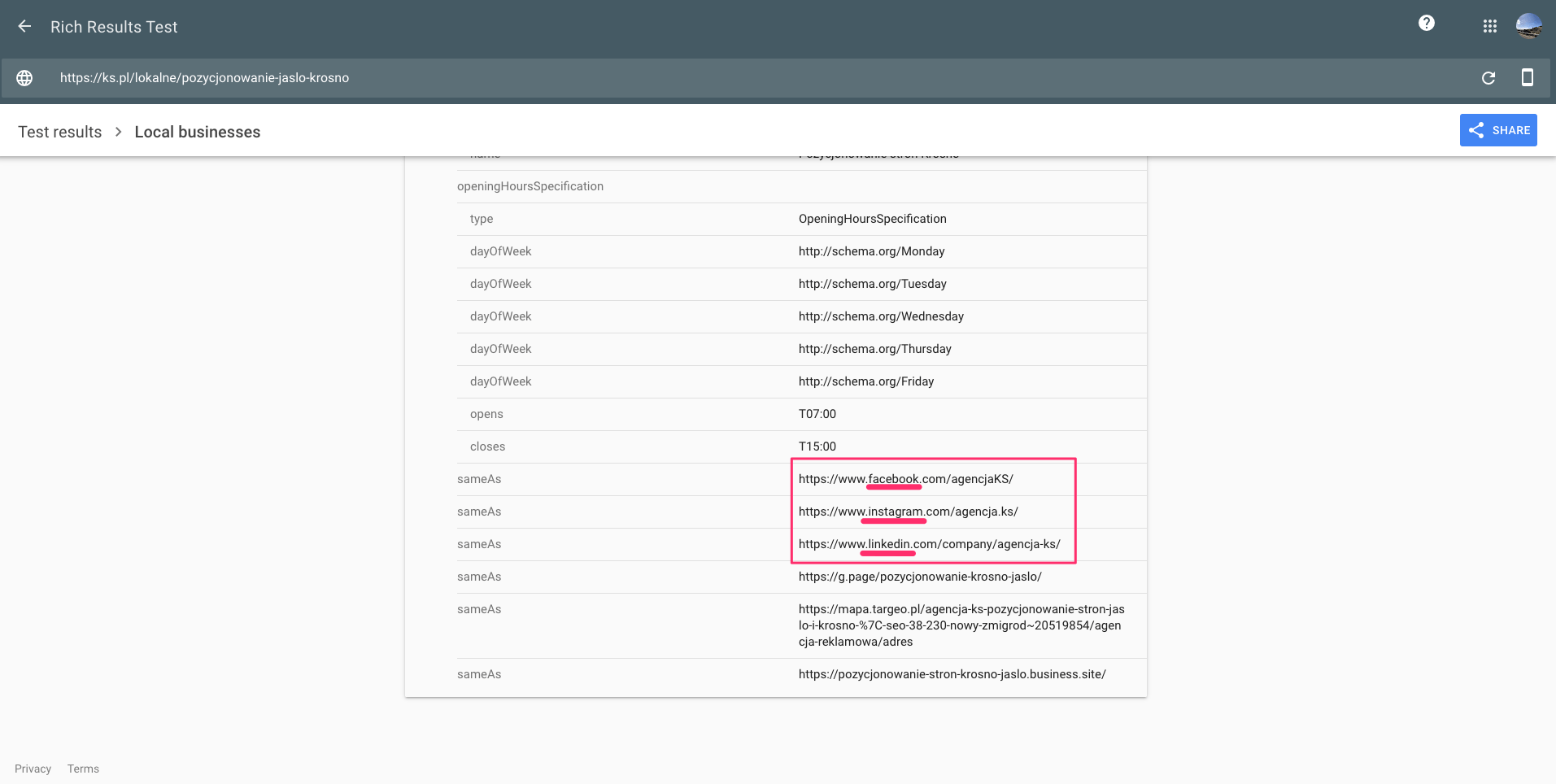Viewport: 1556px width, 784px height.
Task: Click the Facebook sameAs URL
Action: click(x=905, y=479)
